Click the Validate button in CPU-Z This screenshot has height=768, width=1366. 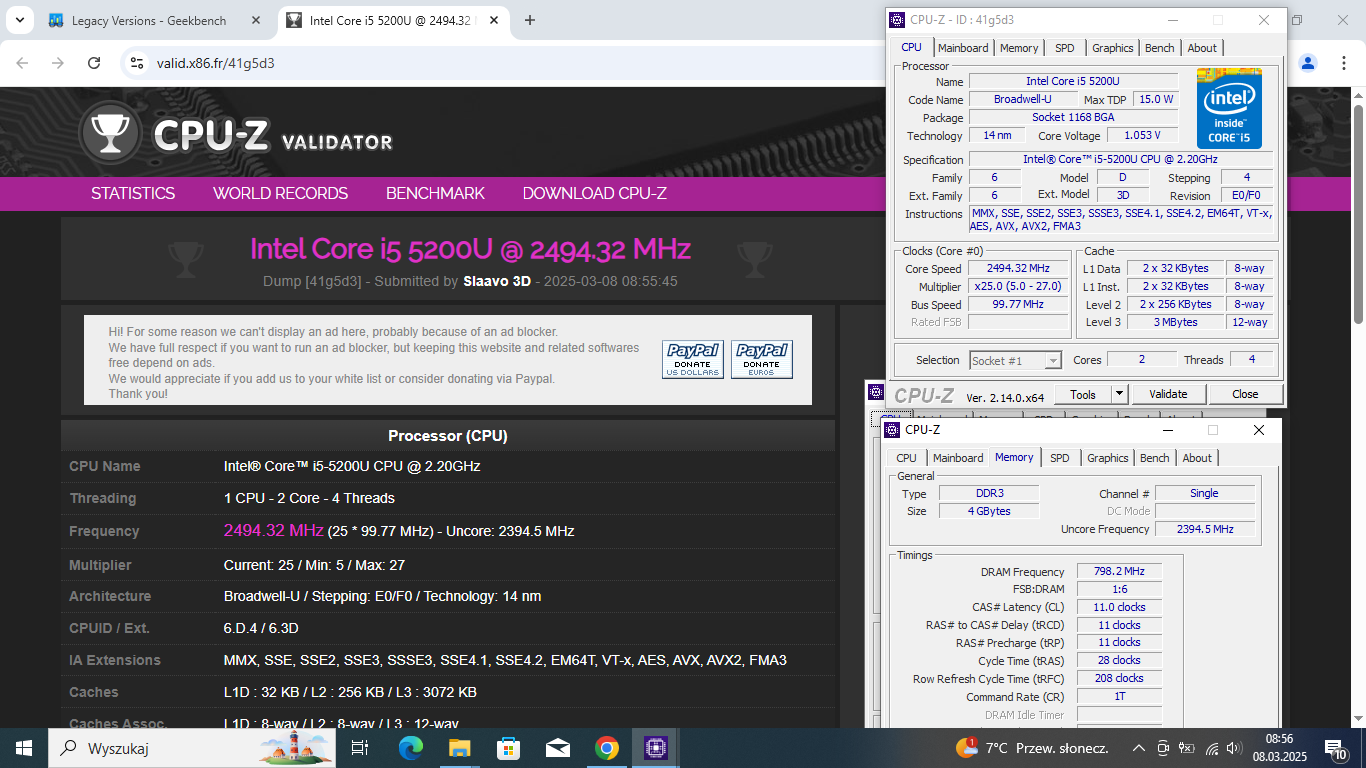point(1168,394)
